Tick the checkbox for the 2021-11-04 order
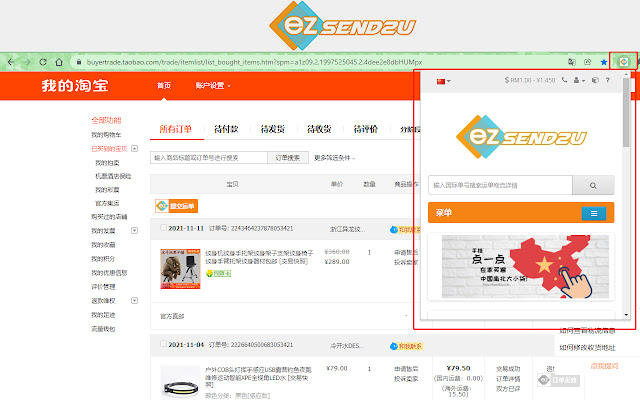640x400 pixels. [163, 344]
